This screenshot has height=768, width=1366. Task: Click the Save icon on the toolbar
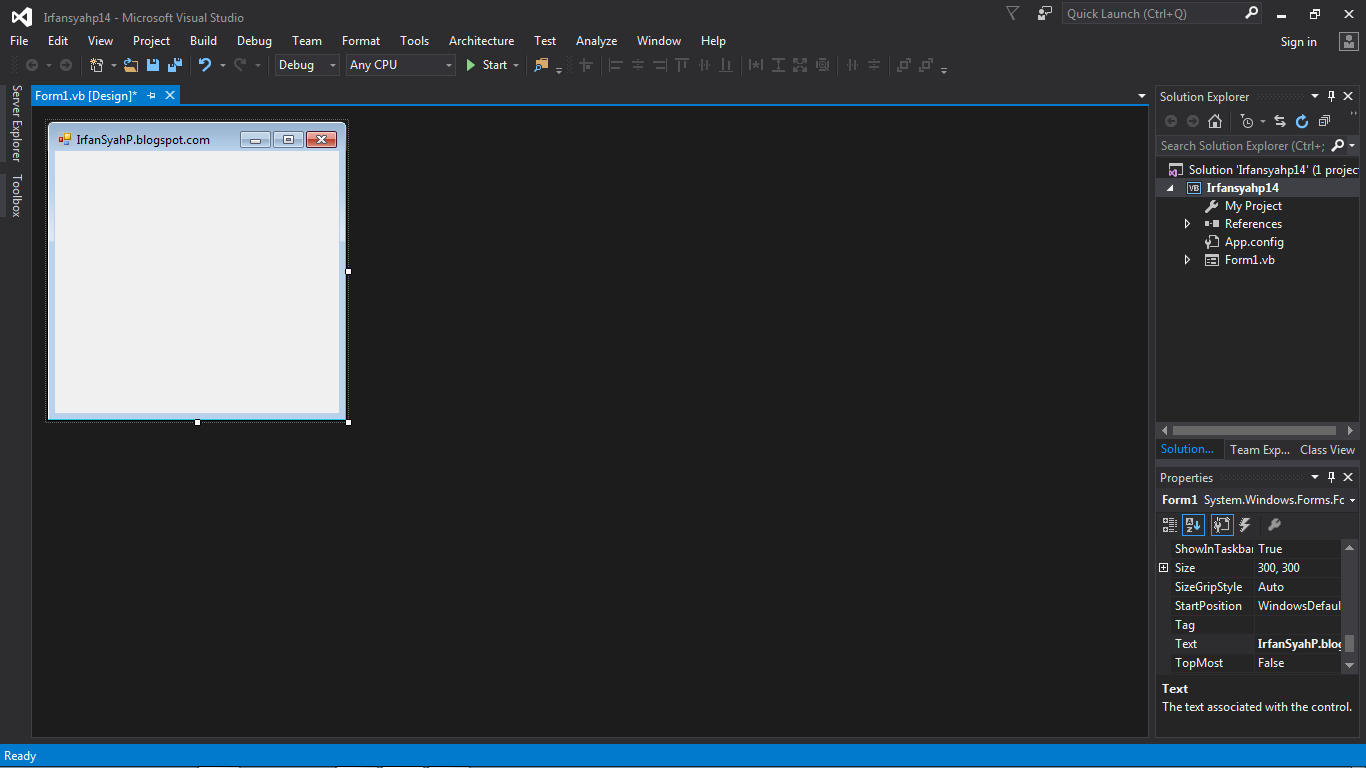pyautogui.click(x=152, y=65)
